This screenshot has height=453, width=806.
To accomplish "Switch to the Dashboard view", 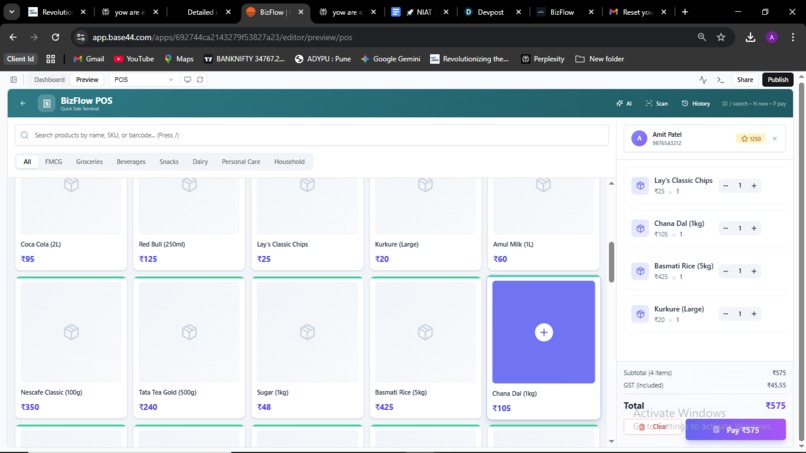I will [x=49, y=80].
